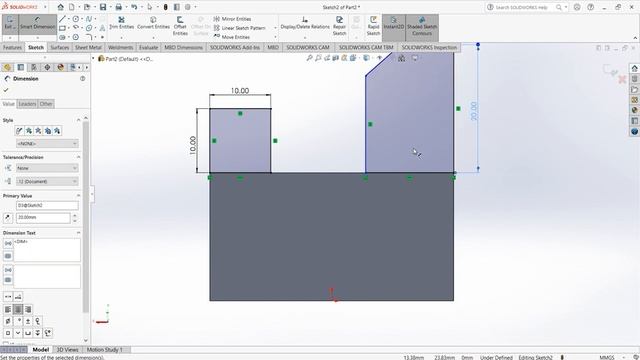640x360 pixels.
Task: Open the Dimension panel help icon
Action: point(83,78)
